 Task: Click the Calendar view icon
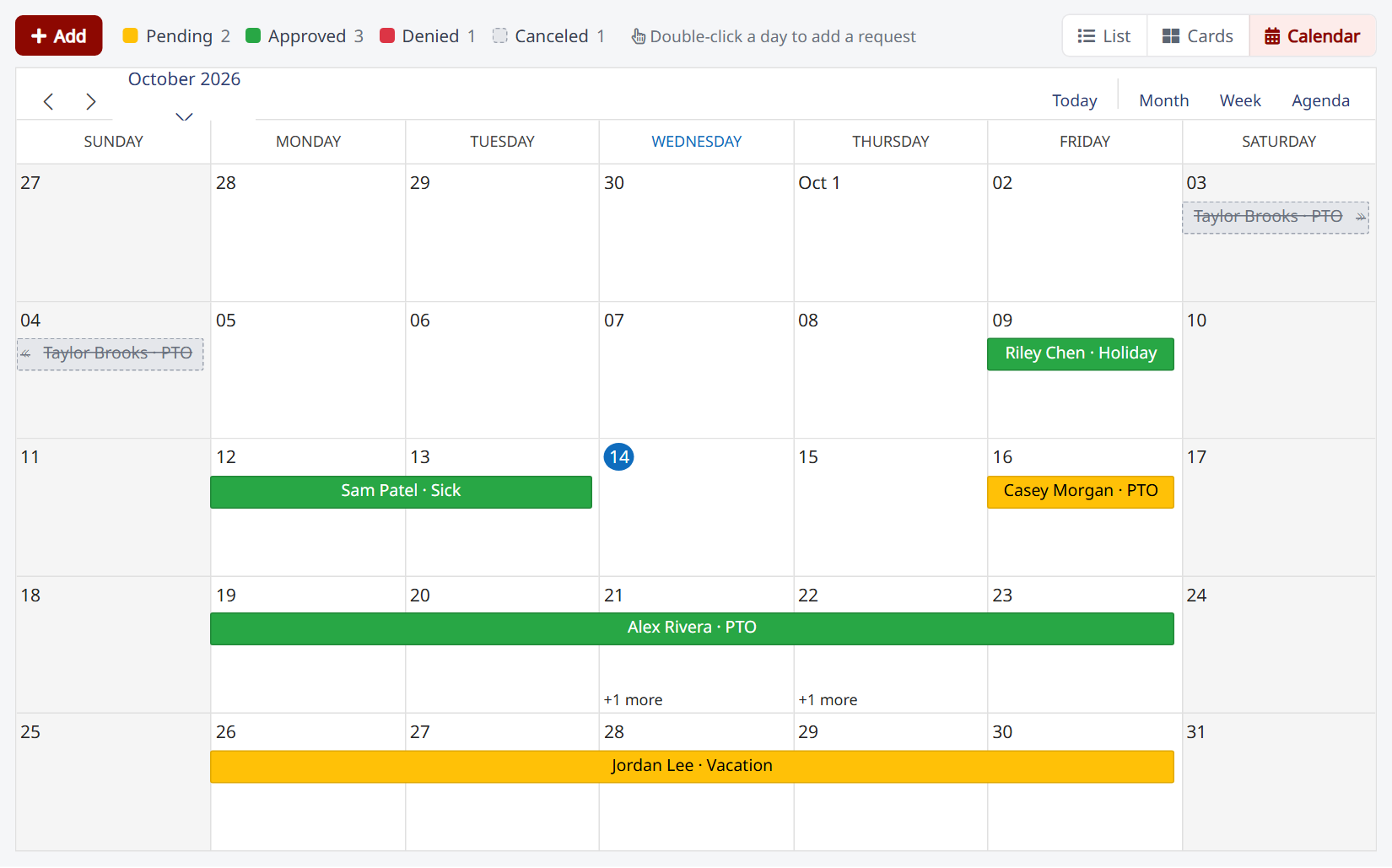pos(1272,36)
